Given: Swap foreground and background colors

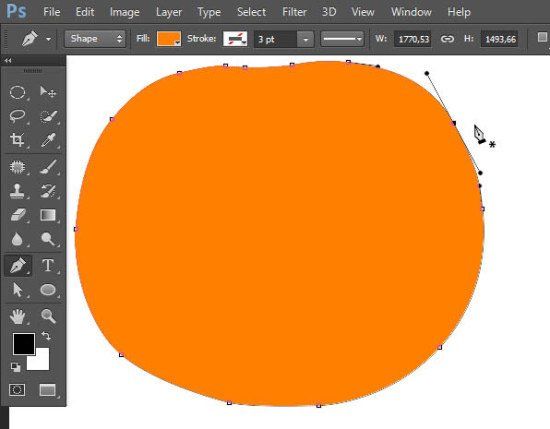Looking at the screenshot, I should (x=46, y=336).
